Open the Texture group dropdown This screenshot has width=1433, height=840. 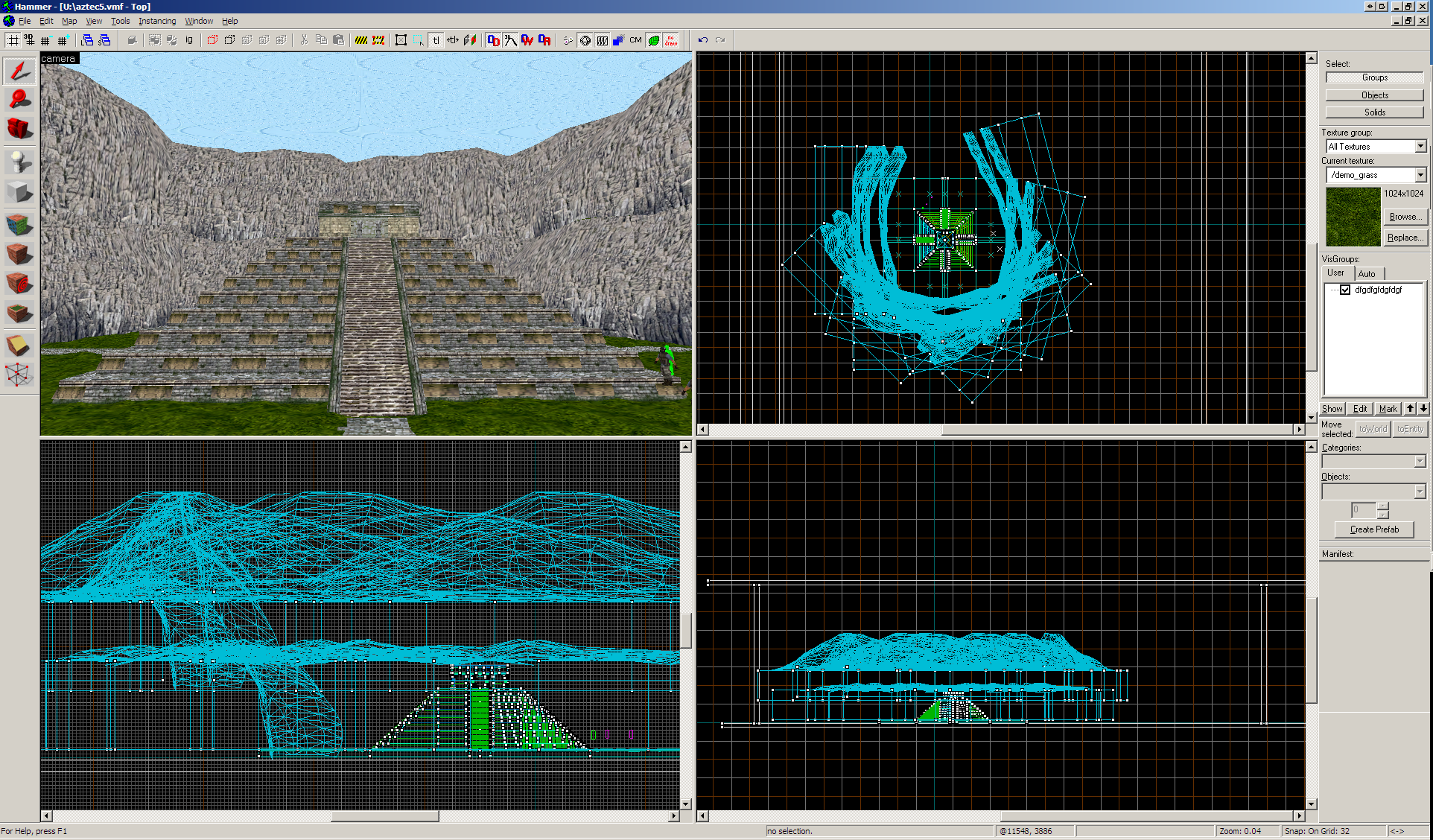(1420, 147)
